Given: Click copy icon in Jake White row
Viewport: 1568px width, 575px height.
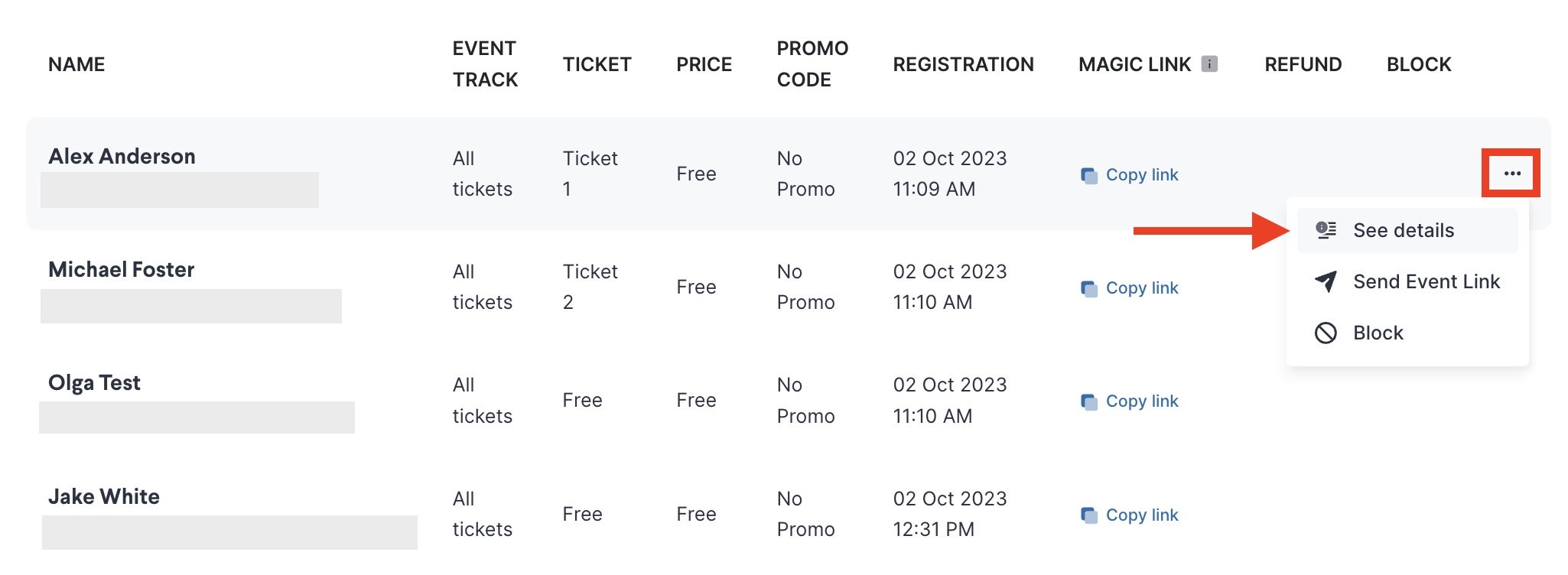Looking at the screenshot, I should click(1089, 515).
